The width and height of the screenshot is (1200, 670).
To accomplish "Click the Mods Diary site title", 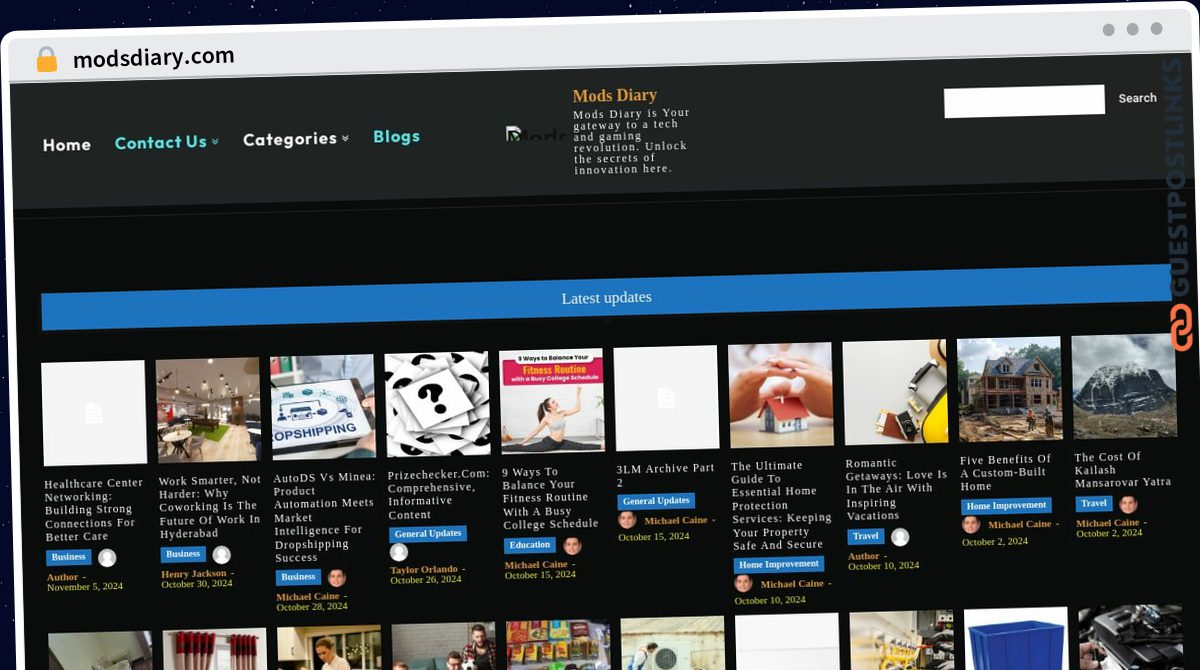I will click(x=615, y=95).
